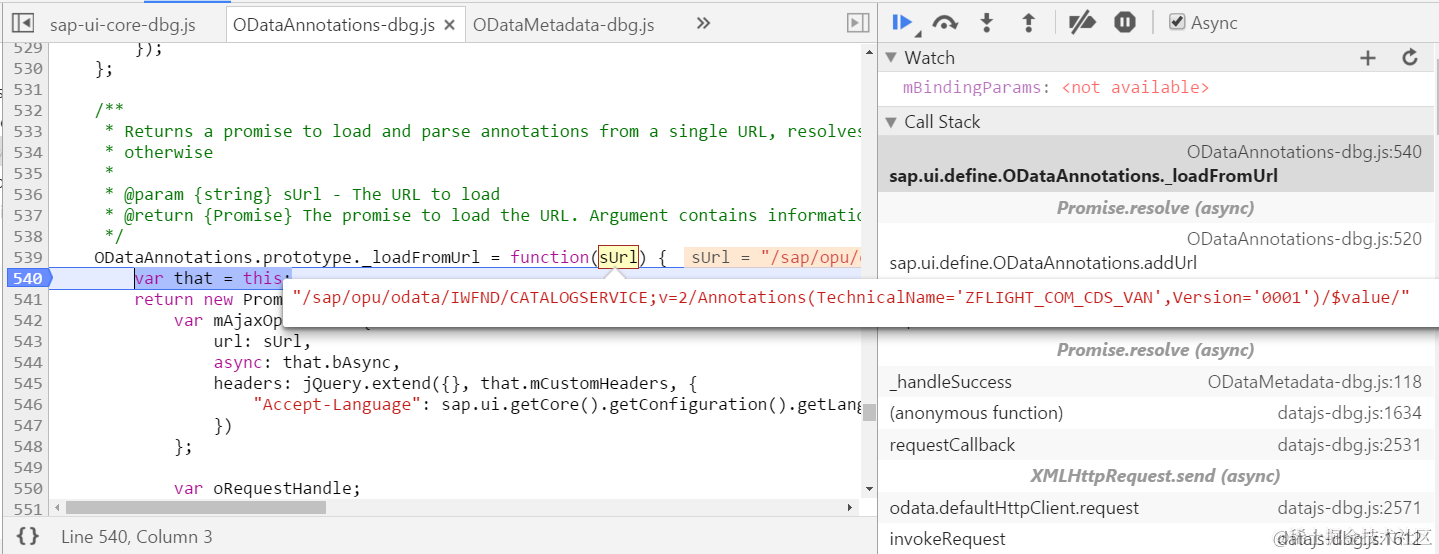The width and height of the screenshot is (1439, 554).
Task: Refresh watch expressions
Action: [1410, 58]
